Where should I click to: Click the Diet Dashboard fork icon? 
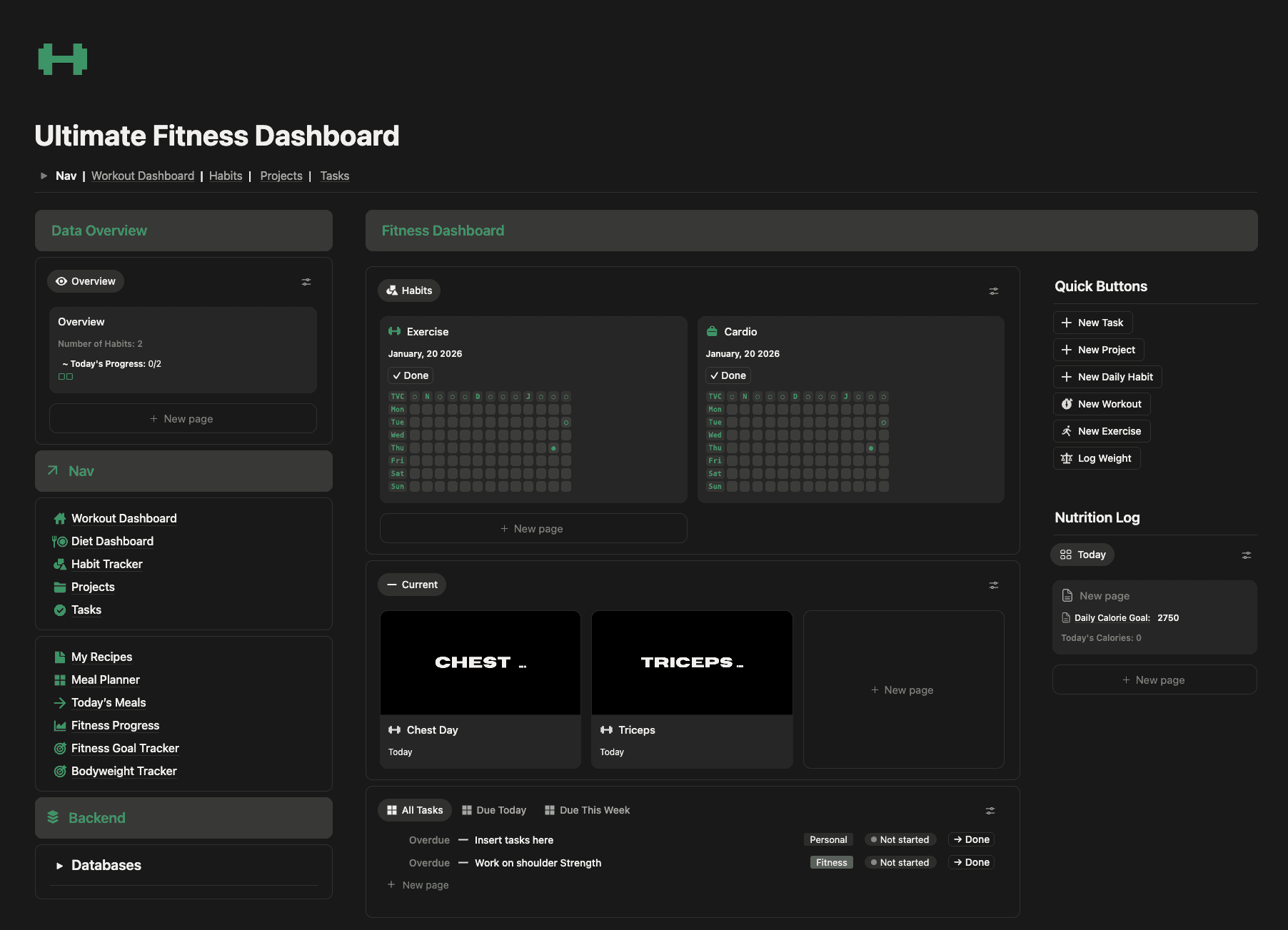coord(60,542)
